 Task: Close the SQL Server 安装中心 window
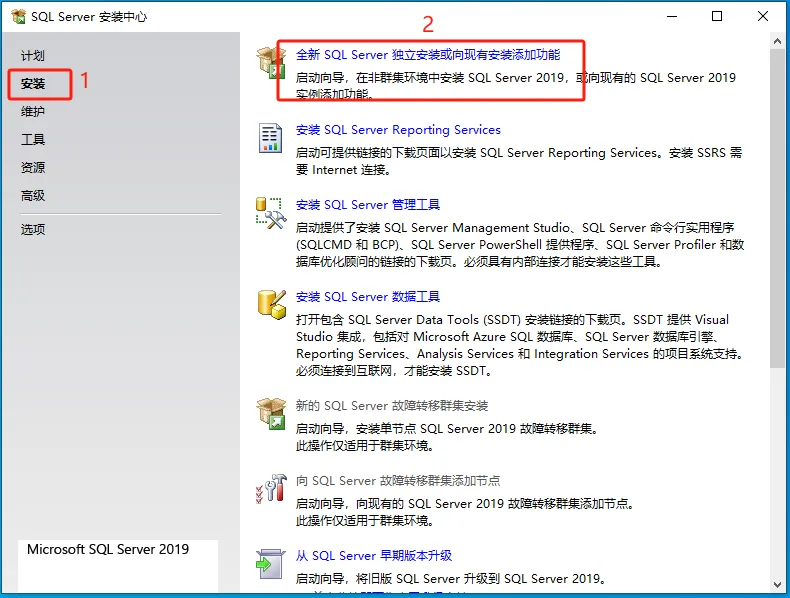[763, 17]
